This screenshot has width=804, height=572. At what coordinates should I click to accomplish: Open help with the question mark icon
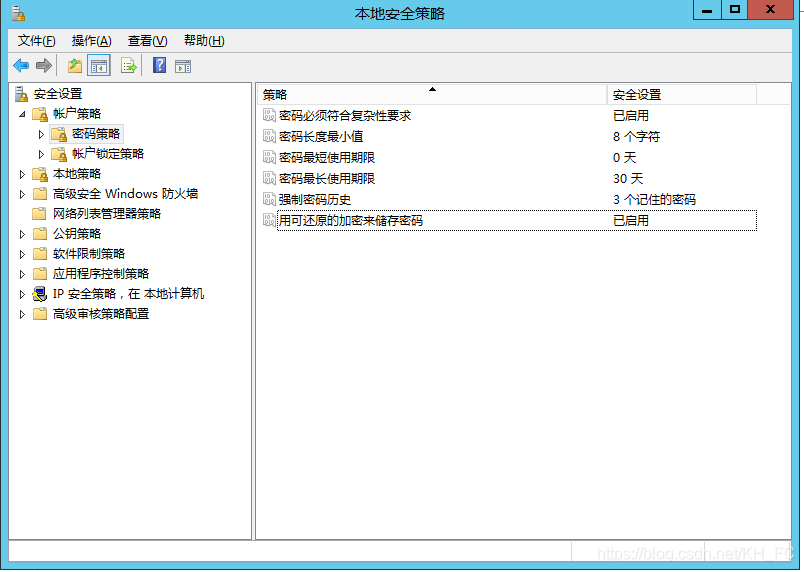click(x=159, y=65)
